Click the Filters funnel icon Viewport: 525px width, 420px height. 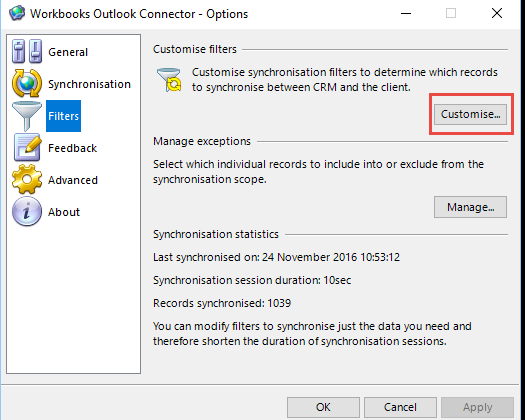coord(27,116)
